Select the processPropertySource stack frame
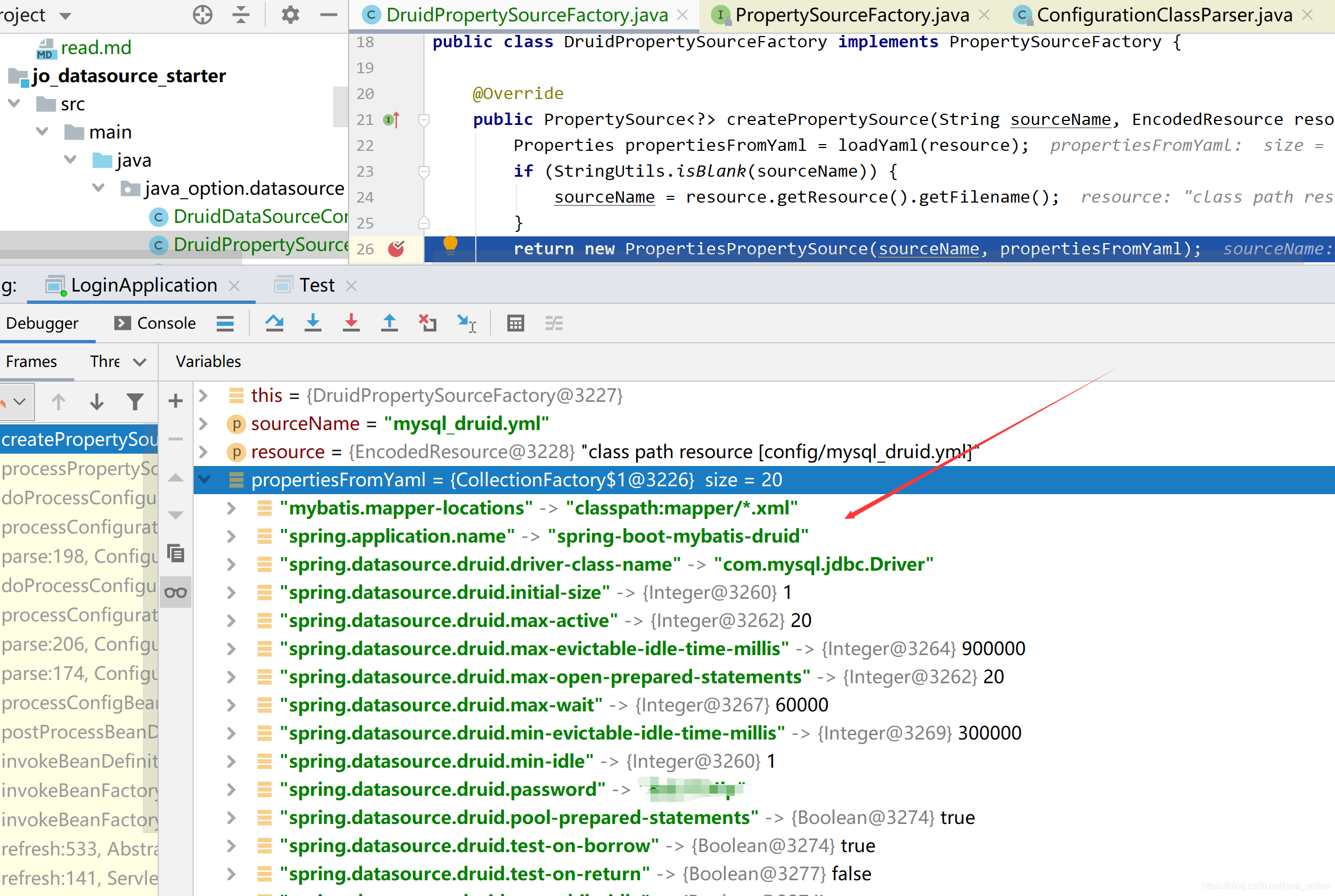This screenshot has width=1335, height=896. pyautogui.click(x=79, y=469)
